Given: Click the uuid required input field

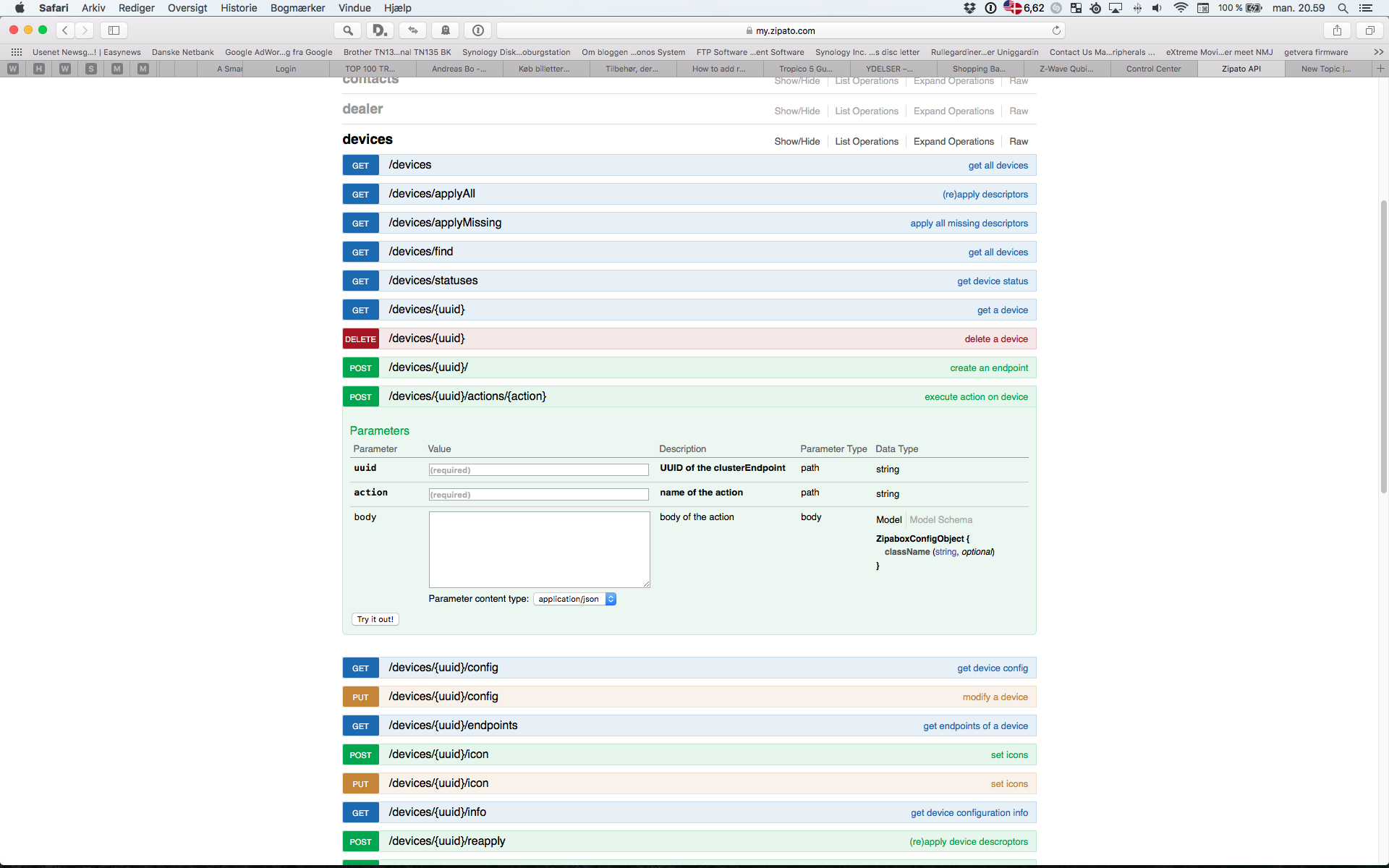Looking at the screenshot, I should click(x=538, y=470).
